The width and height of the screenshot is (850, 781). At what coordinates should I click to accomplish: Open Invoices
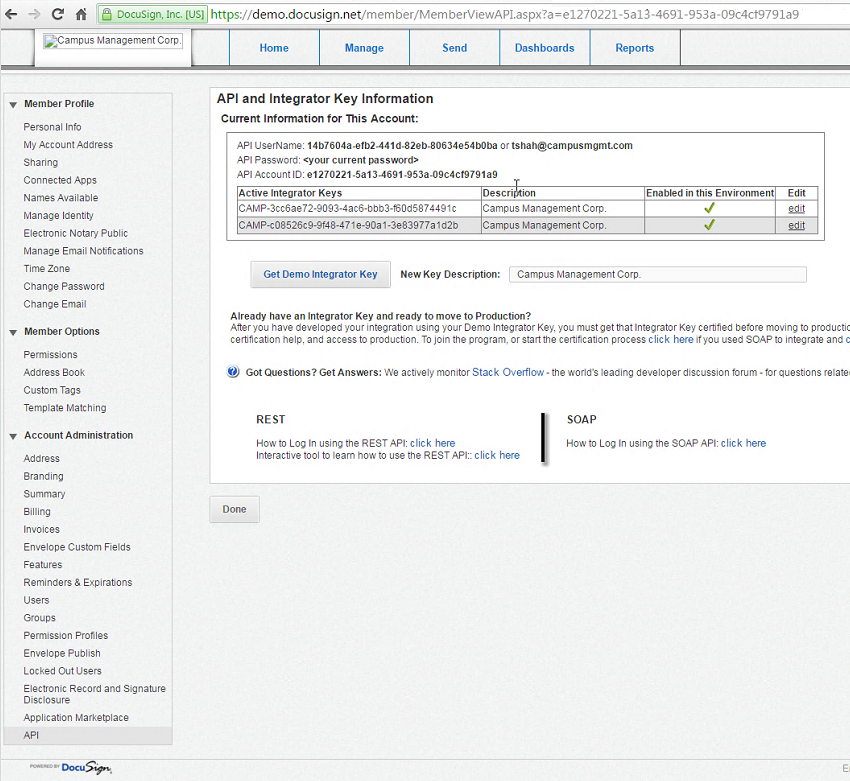(42, 530)
